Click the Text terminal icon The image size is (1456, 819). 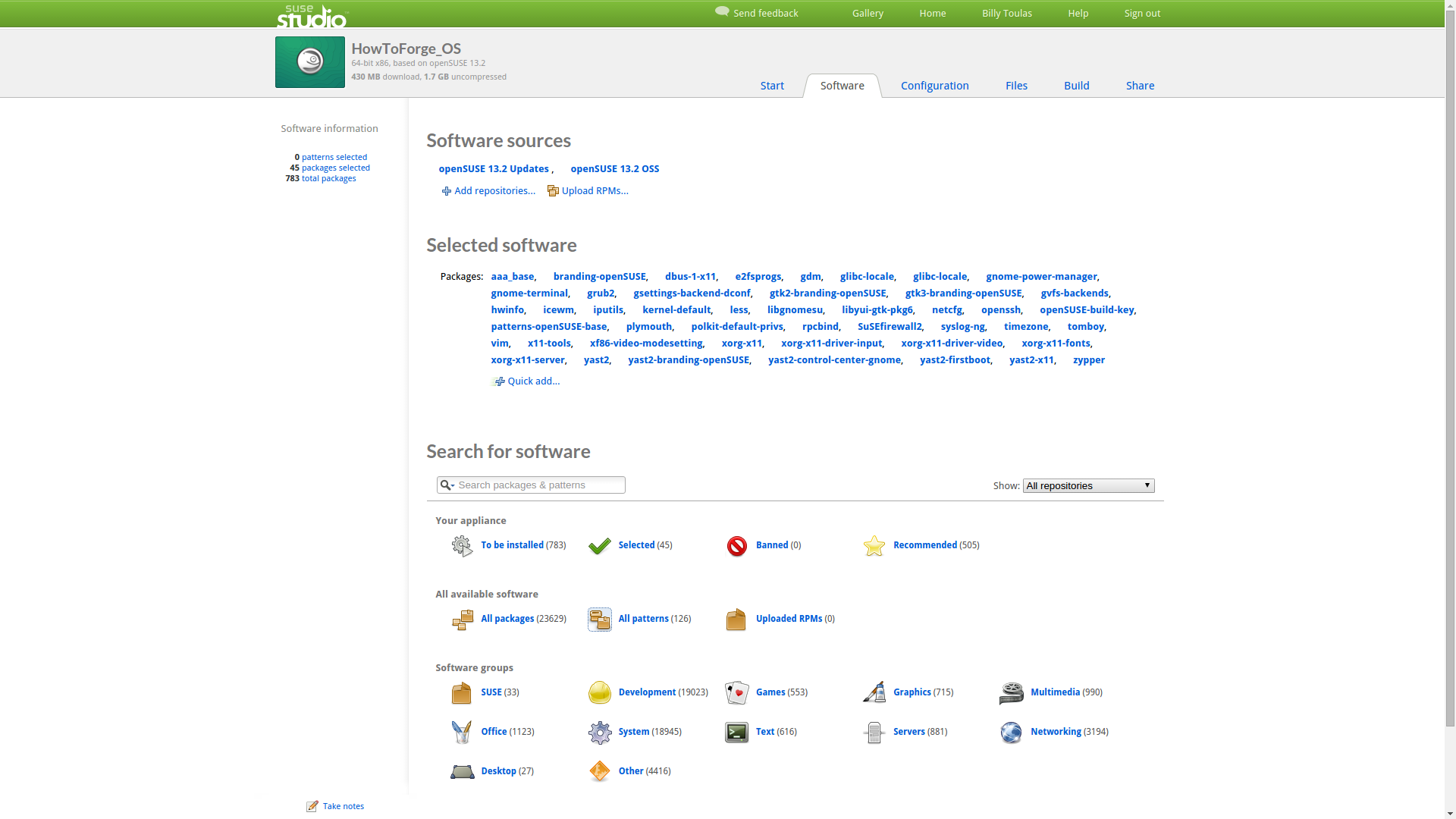pos(737,733)
